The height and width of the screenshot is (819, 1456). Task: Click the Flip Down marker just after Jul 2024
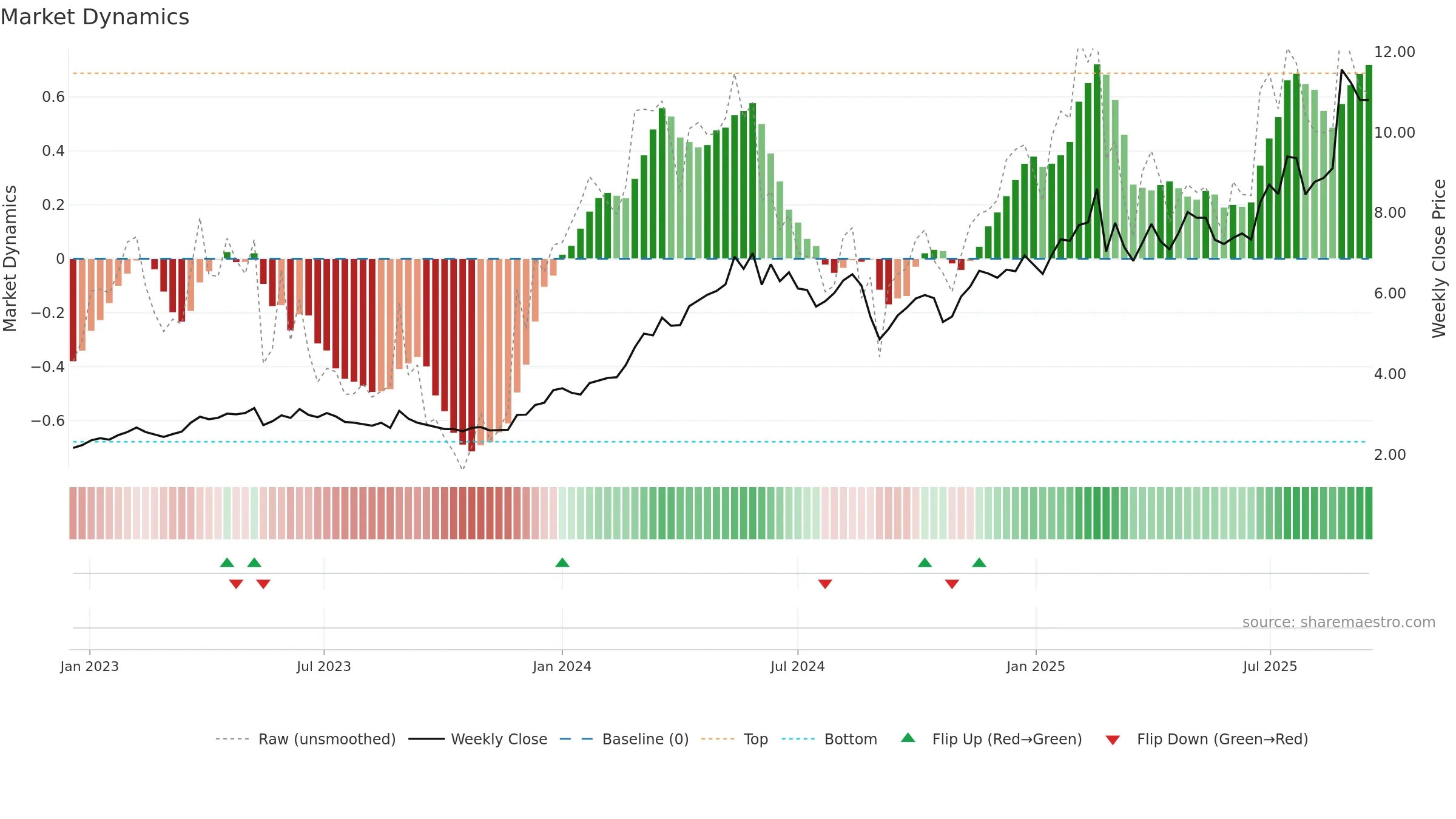pos(825,584)
